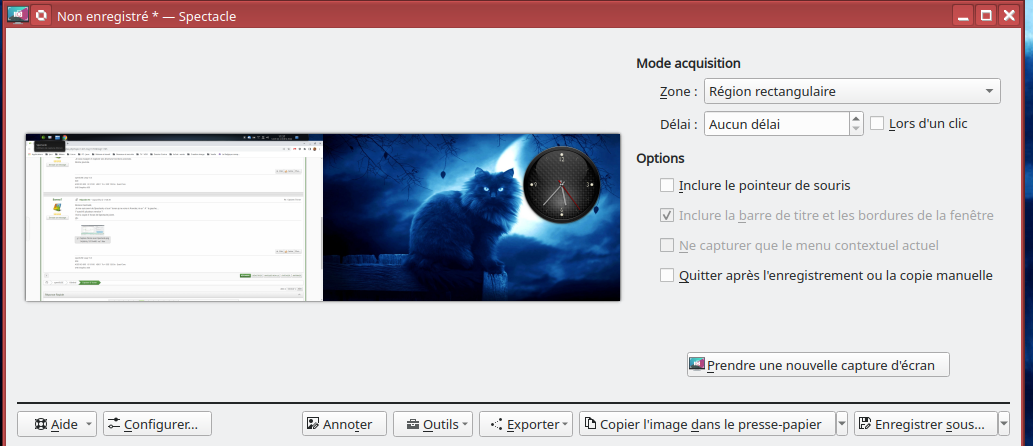Screen dimensions: 1033x446
Task: Check Inclure le pointeur de souris
Action: coord(667,185)
